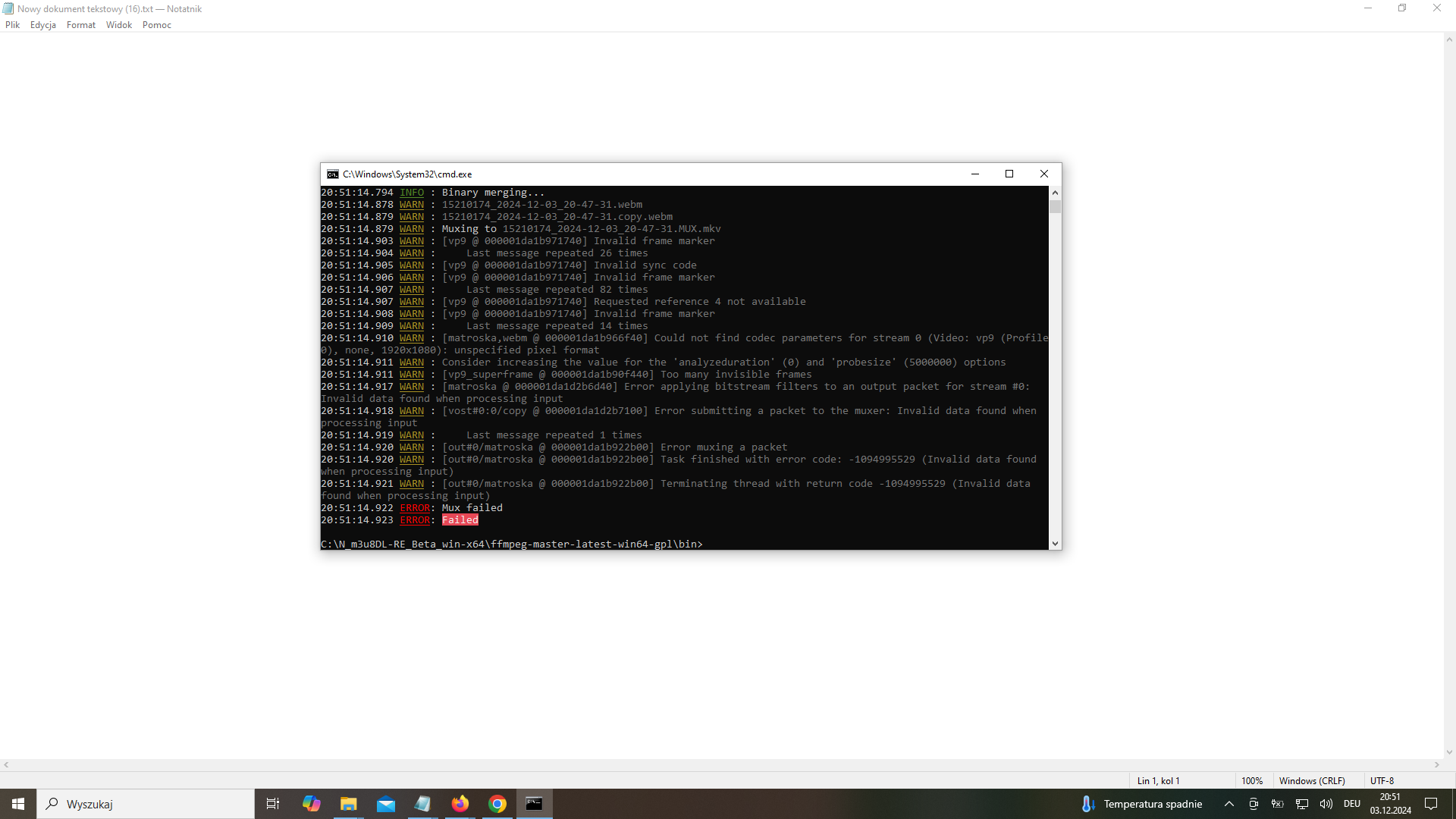
Task: Open the Widok menu
Action: tap(119, 25)
